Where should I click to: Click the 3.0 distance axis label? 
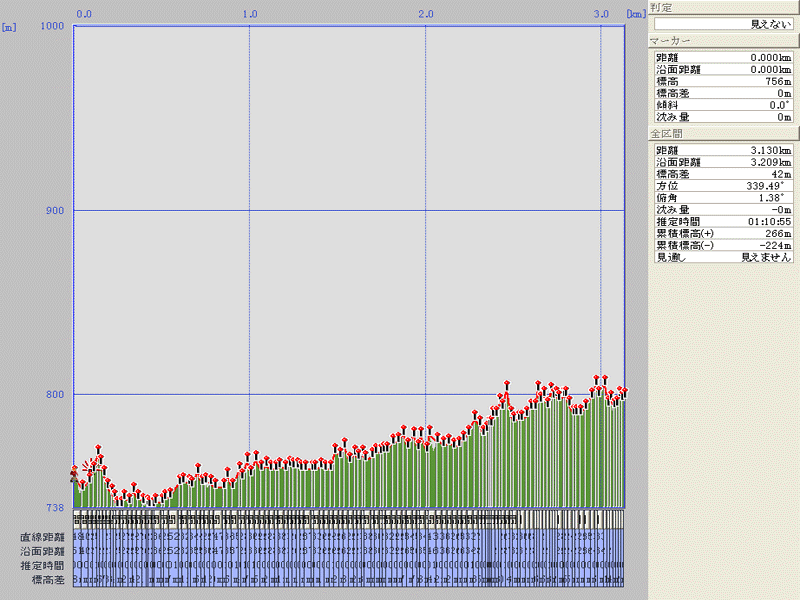coord(602,14)
